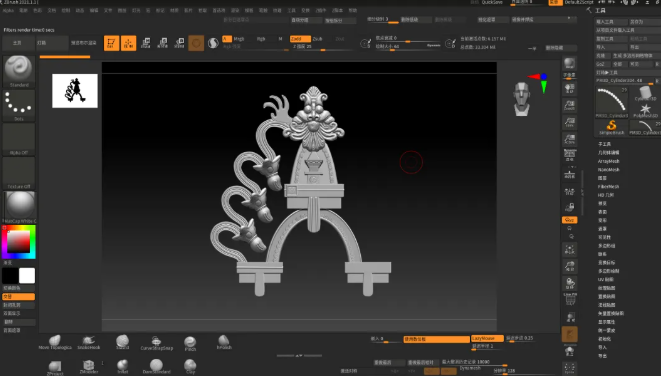Viewport: 661px width, 376px height.
Task: Open the color picker square
Action: (x=19, y=242)
